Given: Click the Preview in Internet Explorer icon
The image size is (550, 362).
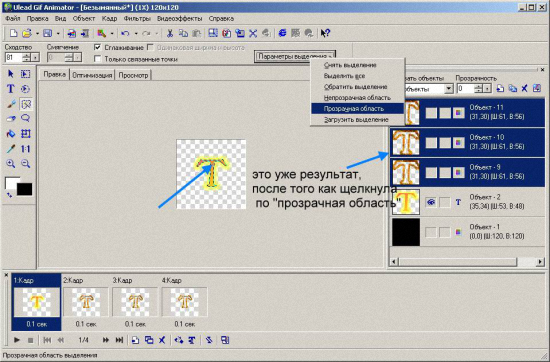Looking at the screenshot, I should pos(282,33).
